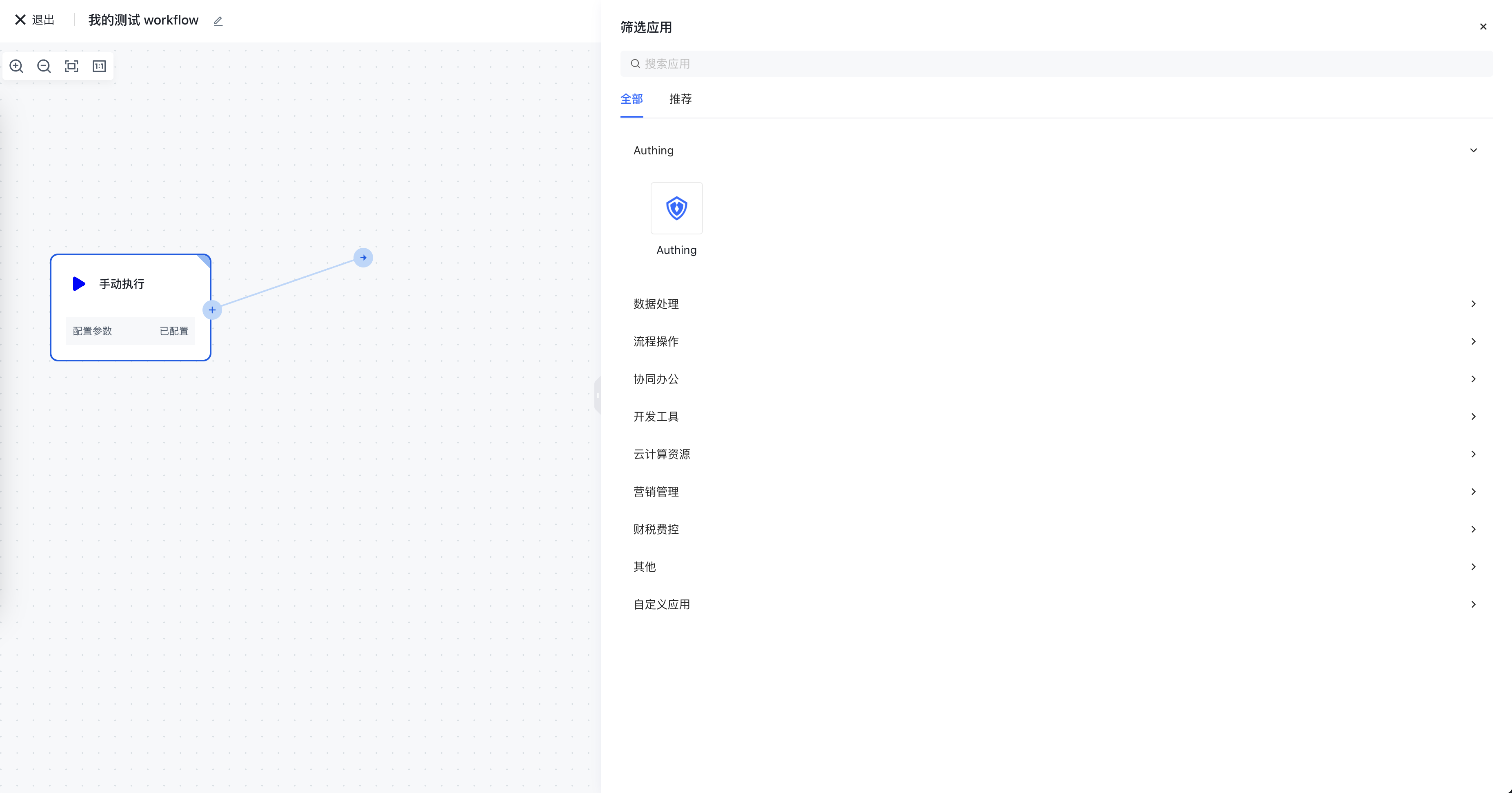This screenshot has height=793, width=1512.
Task: Collapse the Authing section
Action: click(x=1473, y=150)
